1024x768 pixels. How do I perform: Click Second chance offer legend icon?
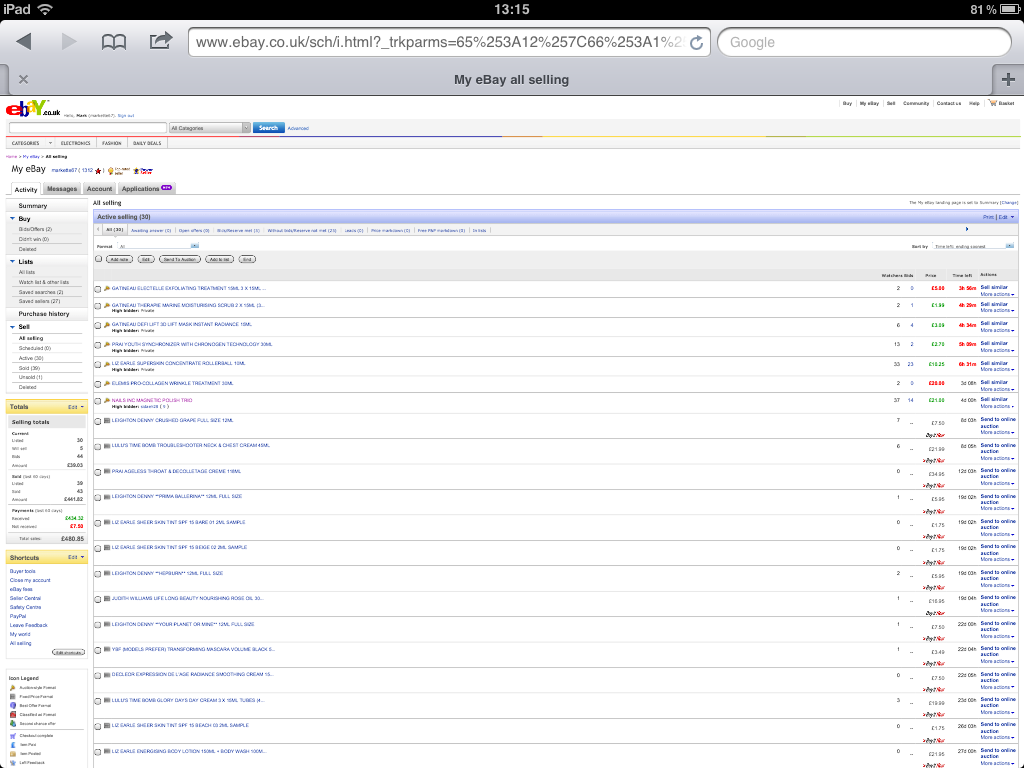point(12,724)
